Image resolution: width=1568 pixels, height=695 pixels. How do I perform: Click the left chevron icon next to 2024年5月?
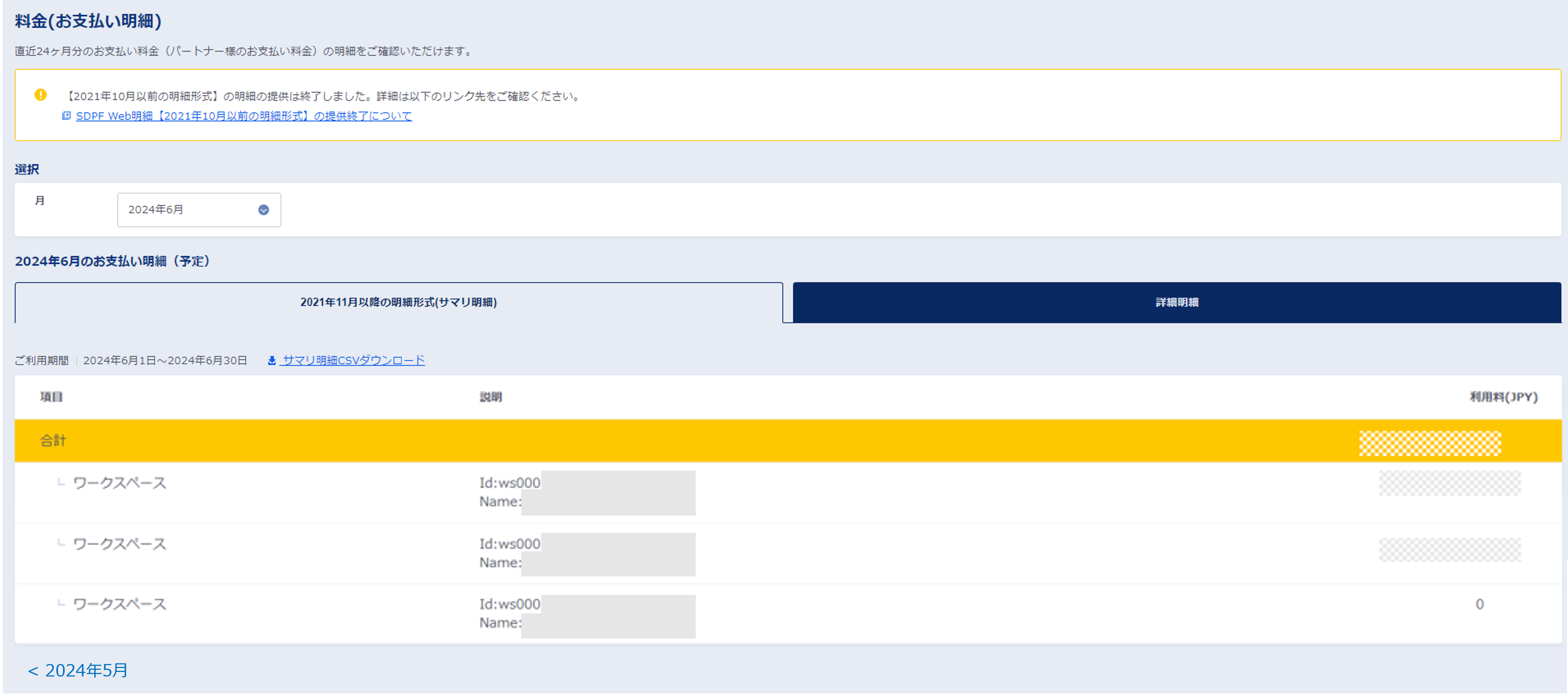coord(33,671)
